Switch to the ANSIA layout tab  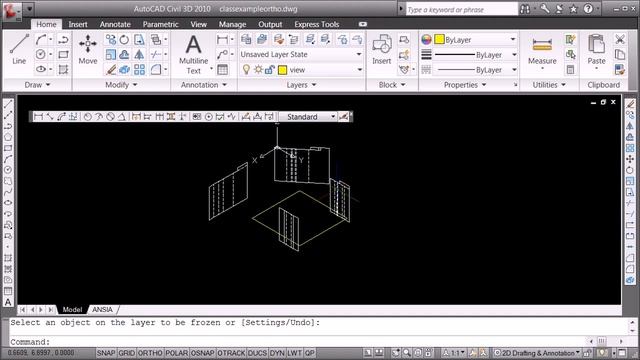tap(102, 310)
